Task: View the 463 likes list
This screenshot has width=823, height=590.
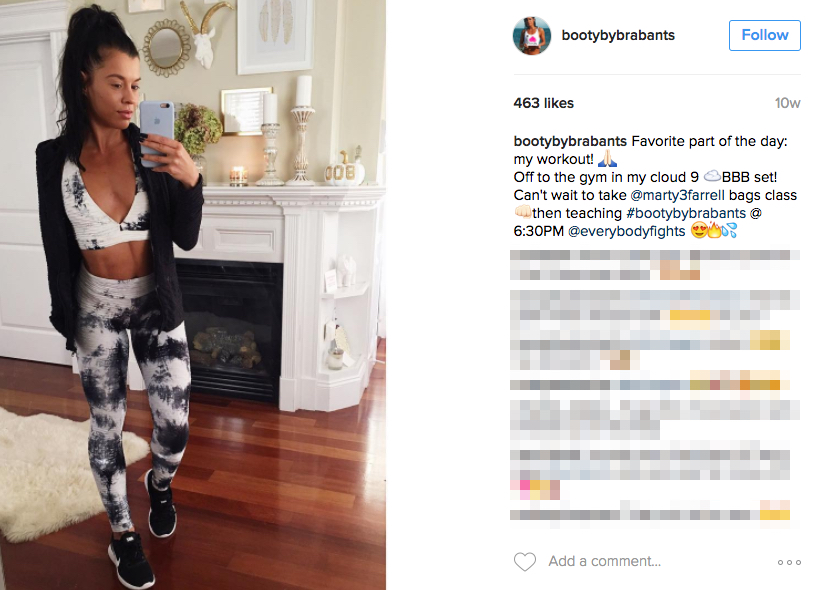Action: click(544, 103)
